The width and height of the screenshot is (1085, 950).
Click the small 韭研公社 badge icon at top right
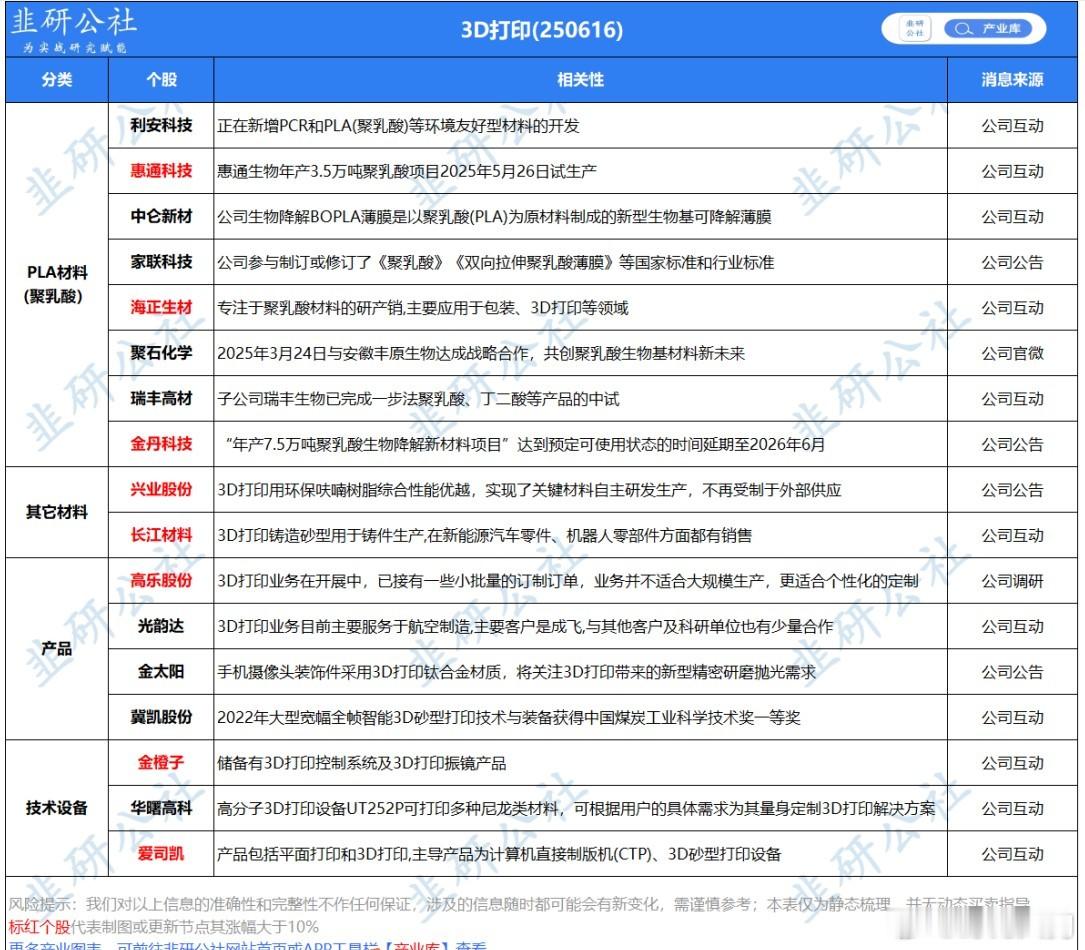(x=915, y=29)
